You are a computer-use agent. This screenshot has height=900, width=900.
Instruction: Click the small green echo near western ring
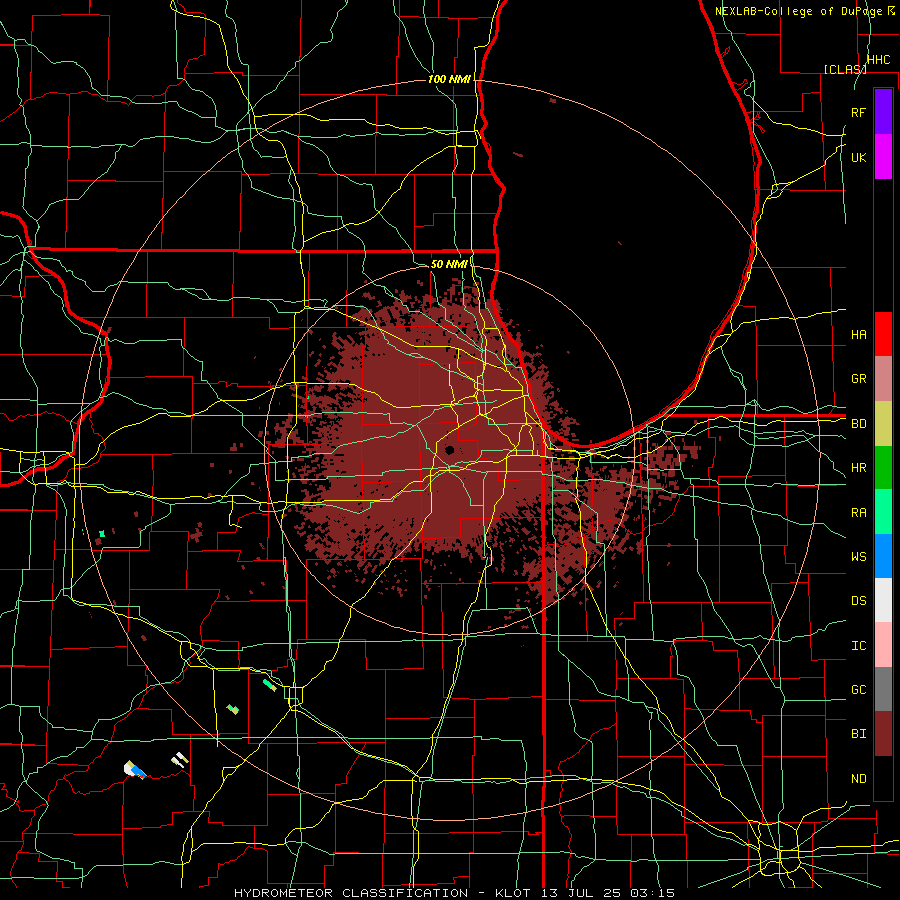[x=102, y=534]
